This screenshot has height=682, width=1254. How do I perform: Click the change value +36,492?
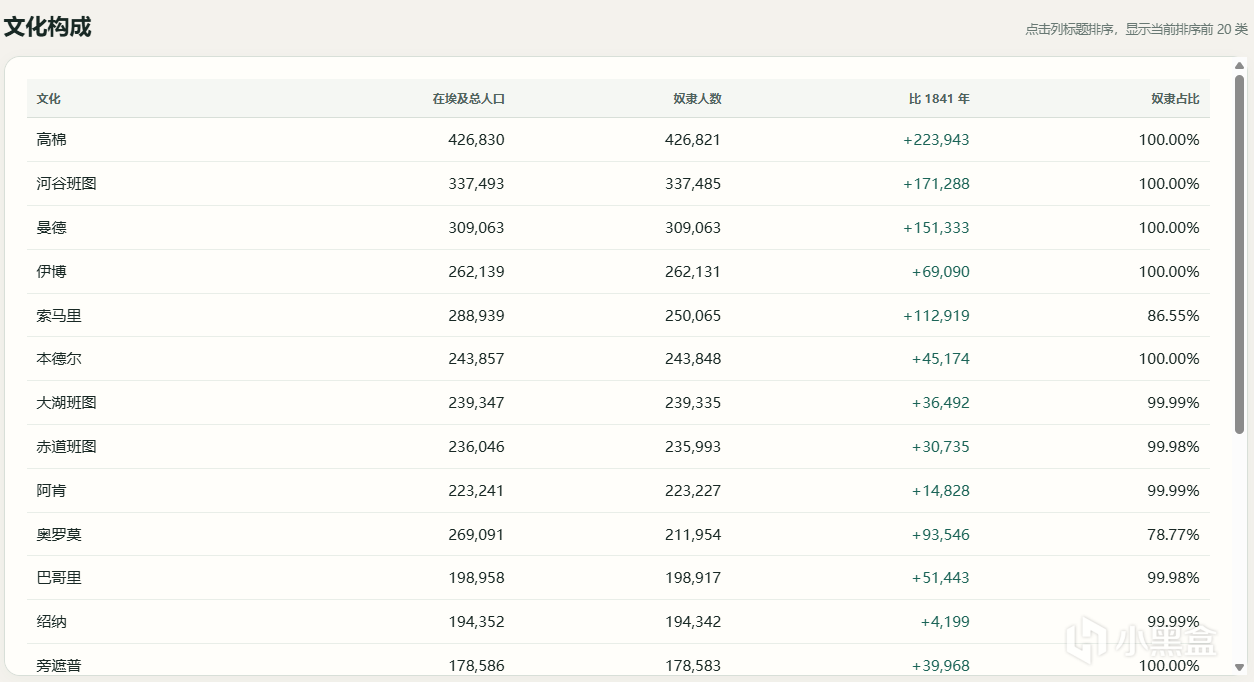(x=941, y=403)
